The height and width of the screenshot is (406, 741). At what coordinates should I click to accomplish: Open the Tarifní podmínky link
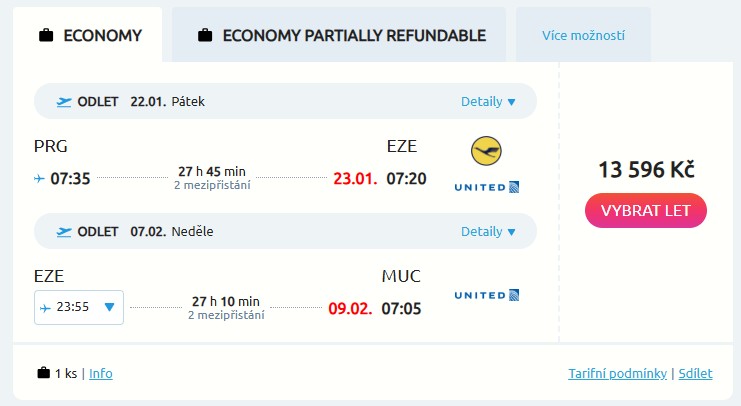coord(617,374)
